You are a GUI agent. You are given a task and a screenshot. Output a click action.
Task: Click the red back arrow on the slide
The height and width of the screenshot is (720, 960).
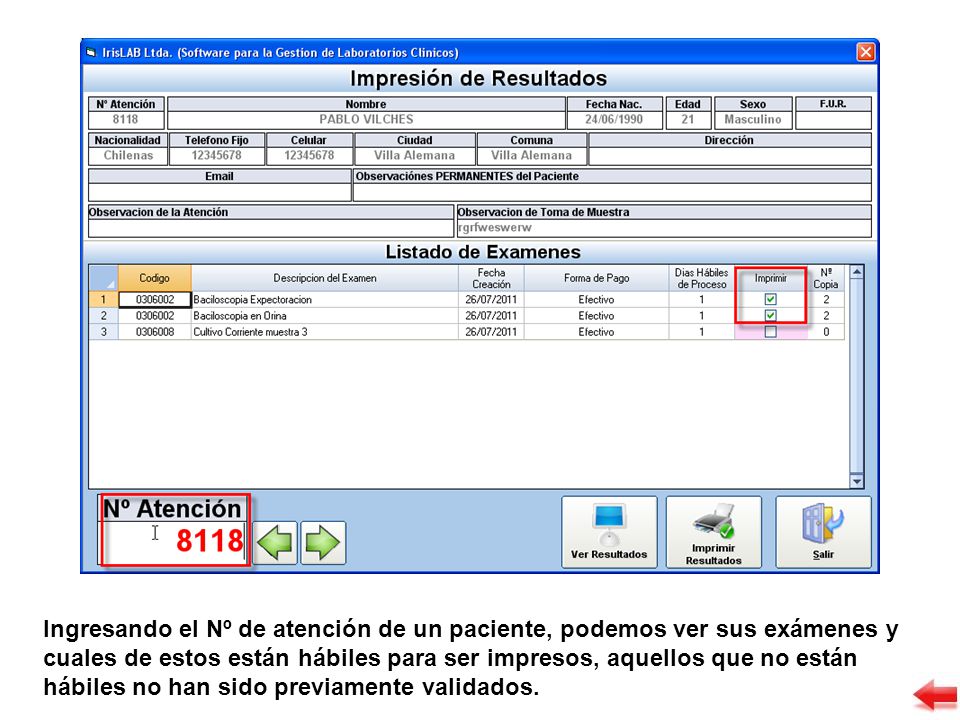935,694
